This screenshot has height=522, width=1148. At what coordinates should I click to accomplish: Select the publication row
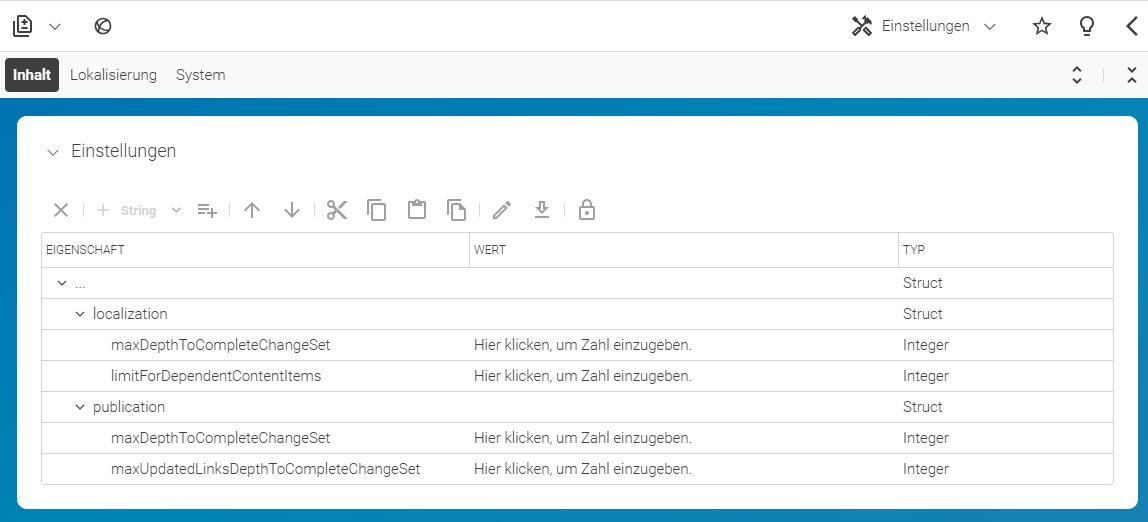pyautogui.click(x=578, y=407)
